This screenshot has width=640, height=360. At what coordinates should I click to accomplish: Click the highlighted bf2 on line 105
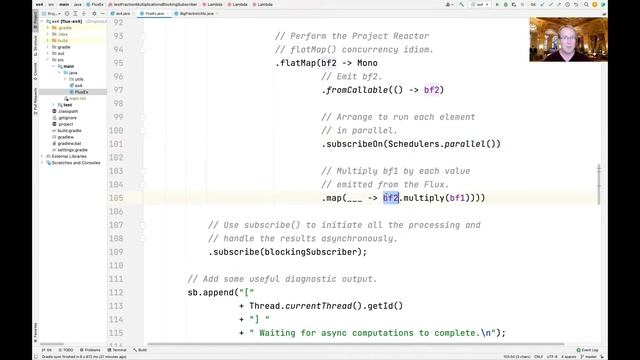391,198
